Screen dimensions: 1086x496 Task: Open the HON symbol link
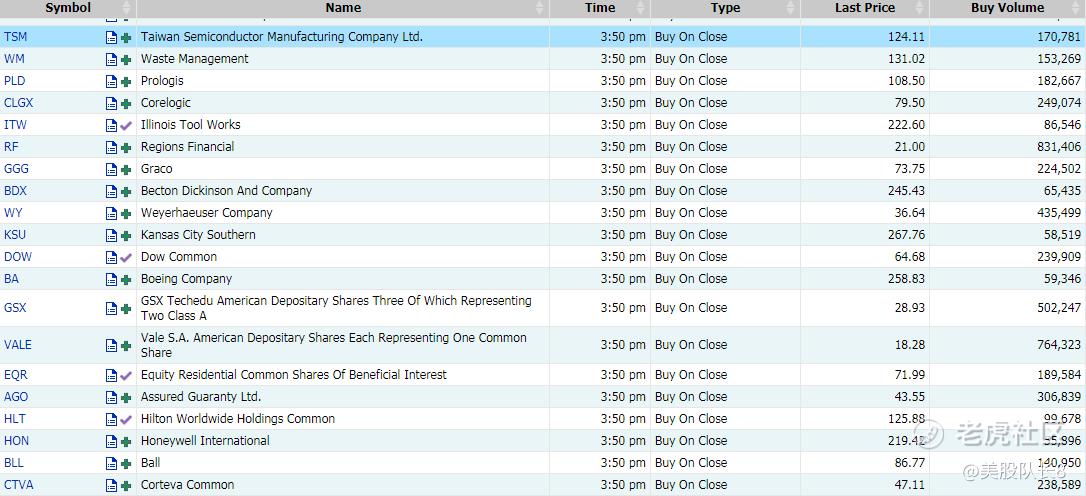17,441
